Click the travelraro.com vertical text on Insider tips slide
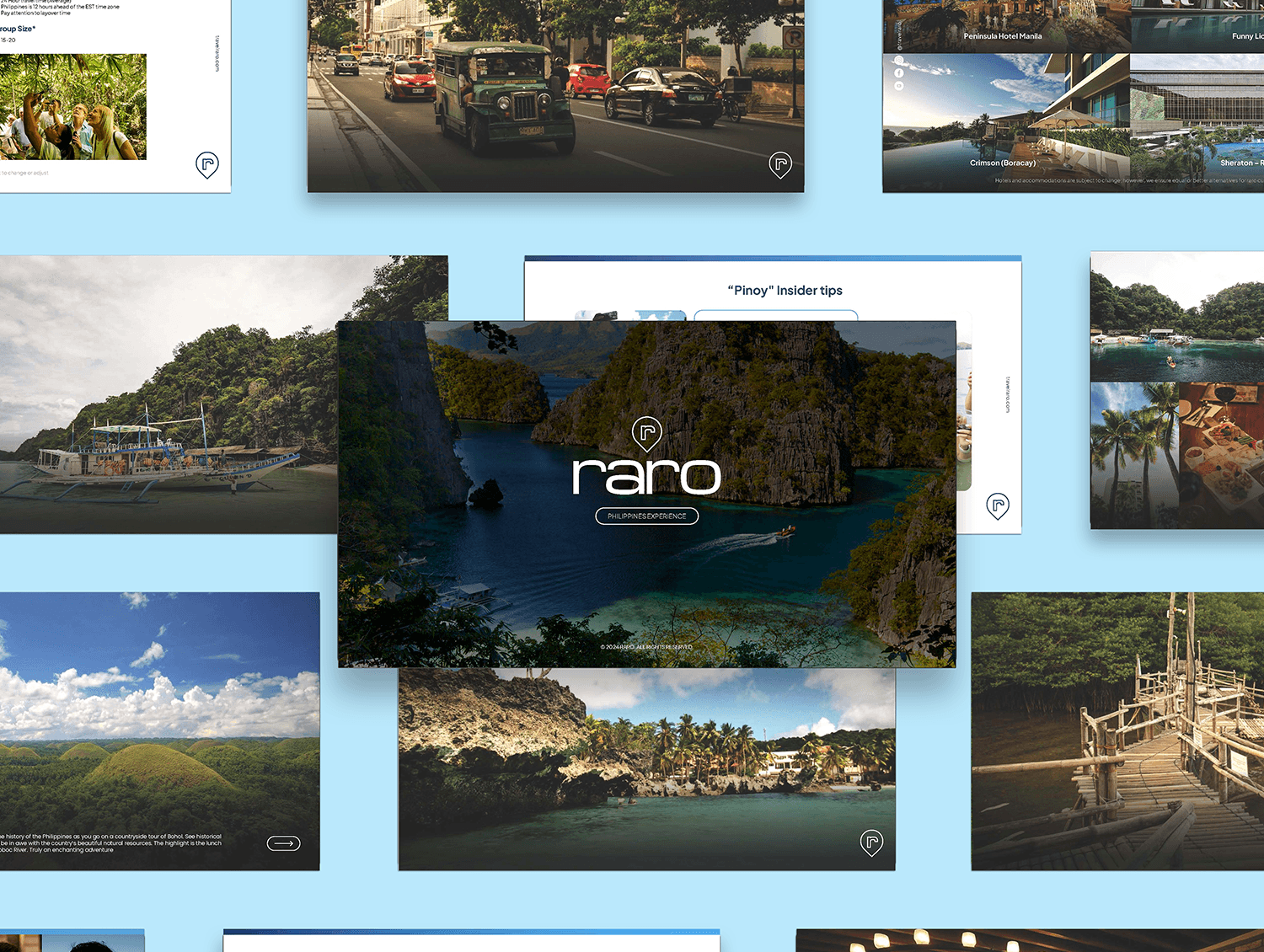The width and height of the screenshot is (1264, 952). 1006,394
